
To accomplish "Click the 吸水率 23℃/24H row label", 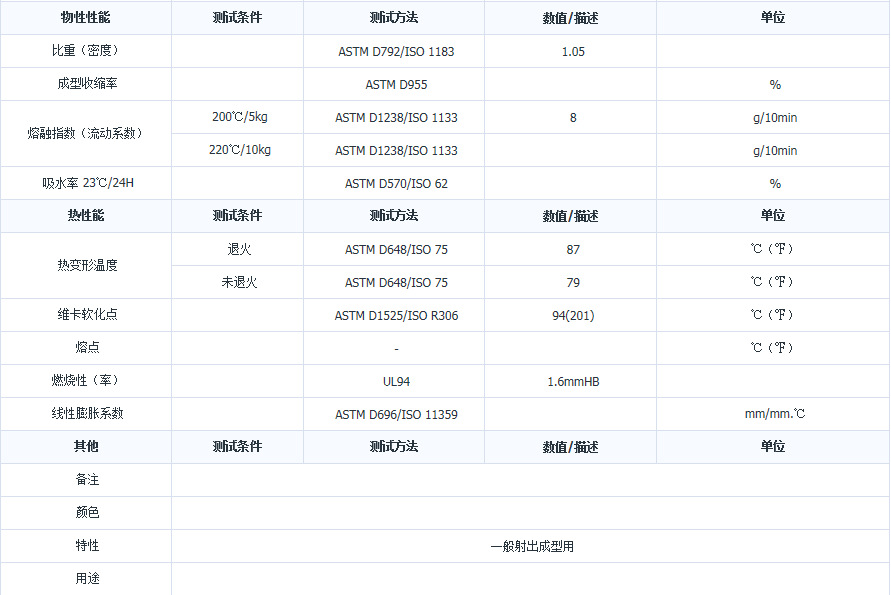I will point(86,183).
